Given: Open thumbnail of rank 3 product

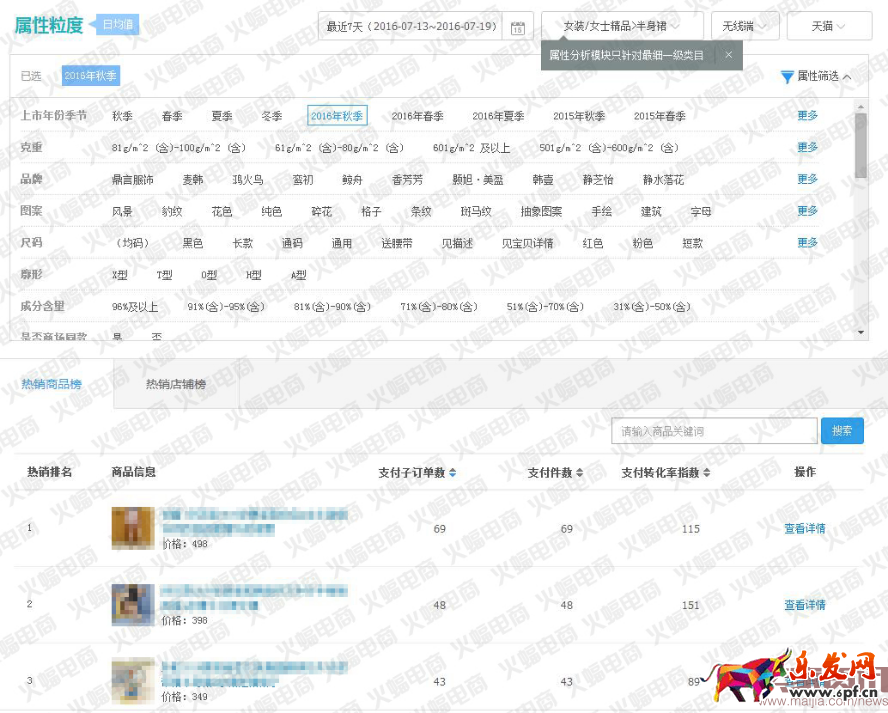Looking at the screenshot, I should [133, 681].
